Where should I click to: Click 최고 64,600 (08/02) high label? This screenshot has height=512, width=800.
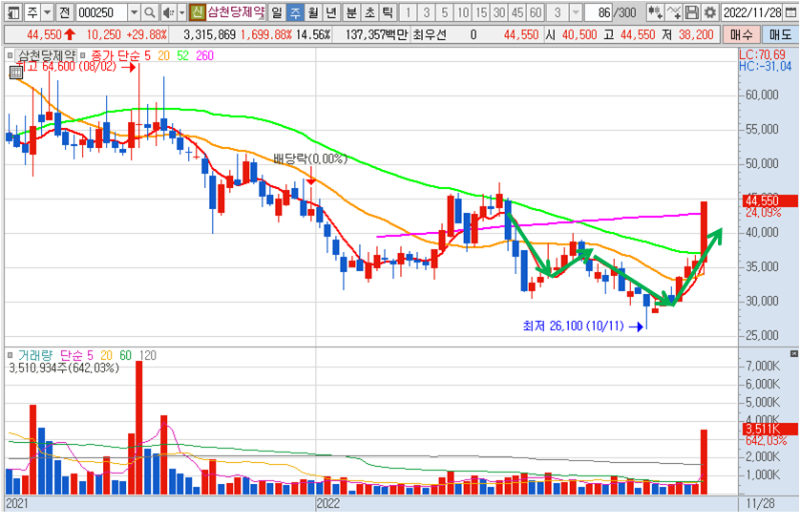pos(67,67)
